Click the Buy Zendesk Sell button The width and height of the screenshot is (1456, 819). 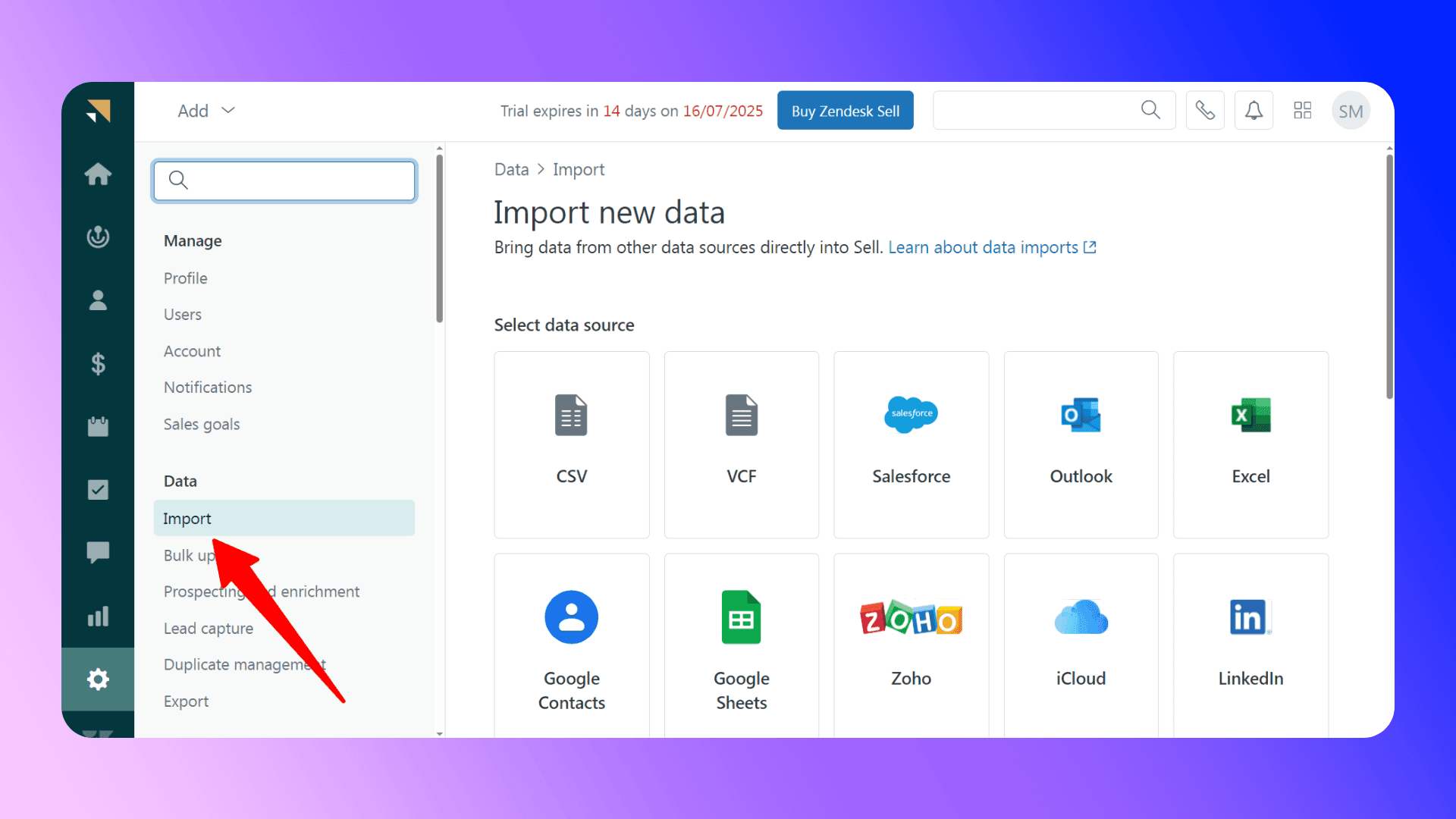[846, 111]
